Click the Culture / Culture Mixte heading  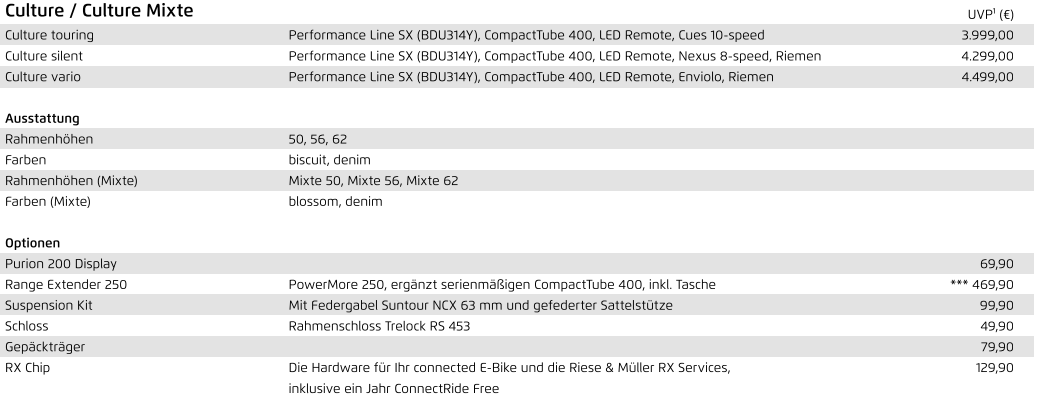[99, 11]
